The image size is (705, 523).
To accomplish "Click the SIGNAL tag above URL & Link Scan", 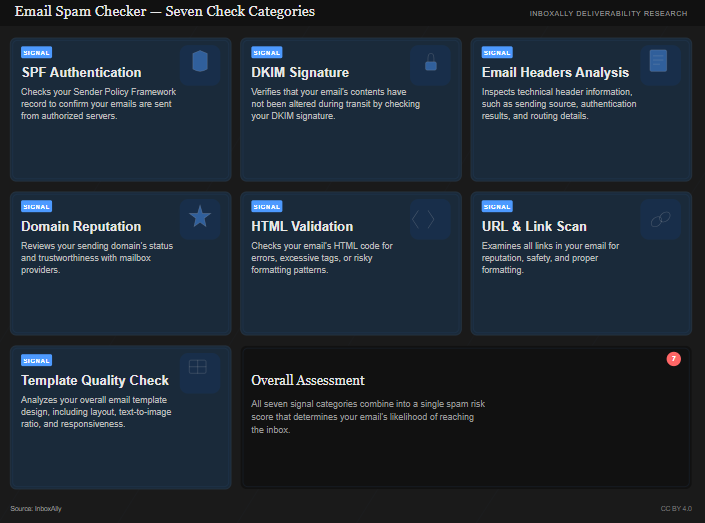I will coord(497,206).
